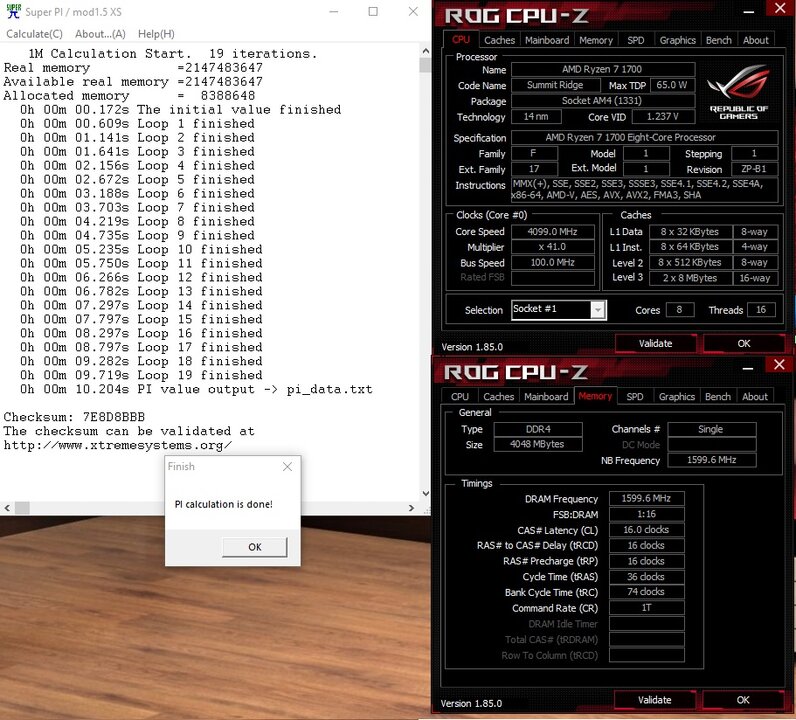Click Super PI horizontal scrollbar left arrow
Viewport: 796px width, 720px height.
(7, 508)
